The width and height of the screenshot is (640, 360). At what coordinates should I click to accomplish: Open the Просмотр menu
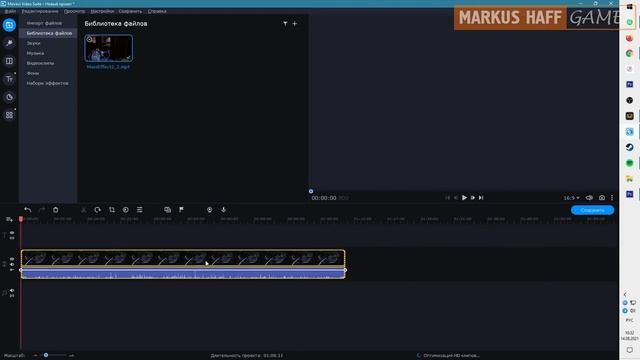75,11
